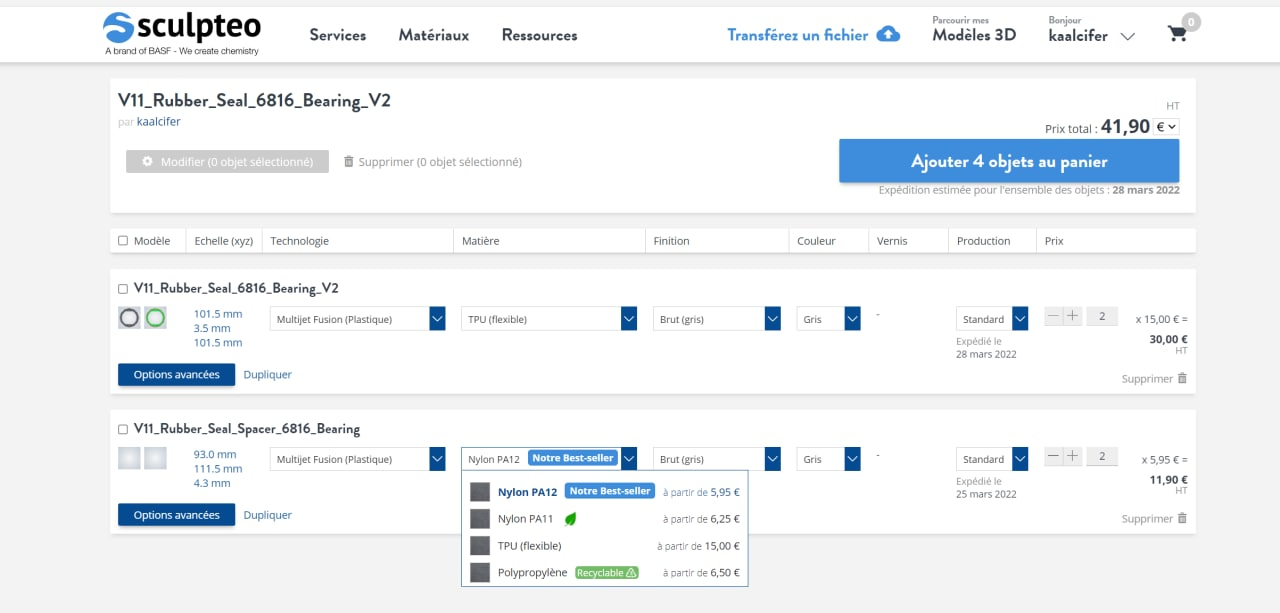Decrease quantity with minus for the 5,95 € item
The image size is (1280, 613).
click(x=1053, y=456)
